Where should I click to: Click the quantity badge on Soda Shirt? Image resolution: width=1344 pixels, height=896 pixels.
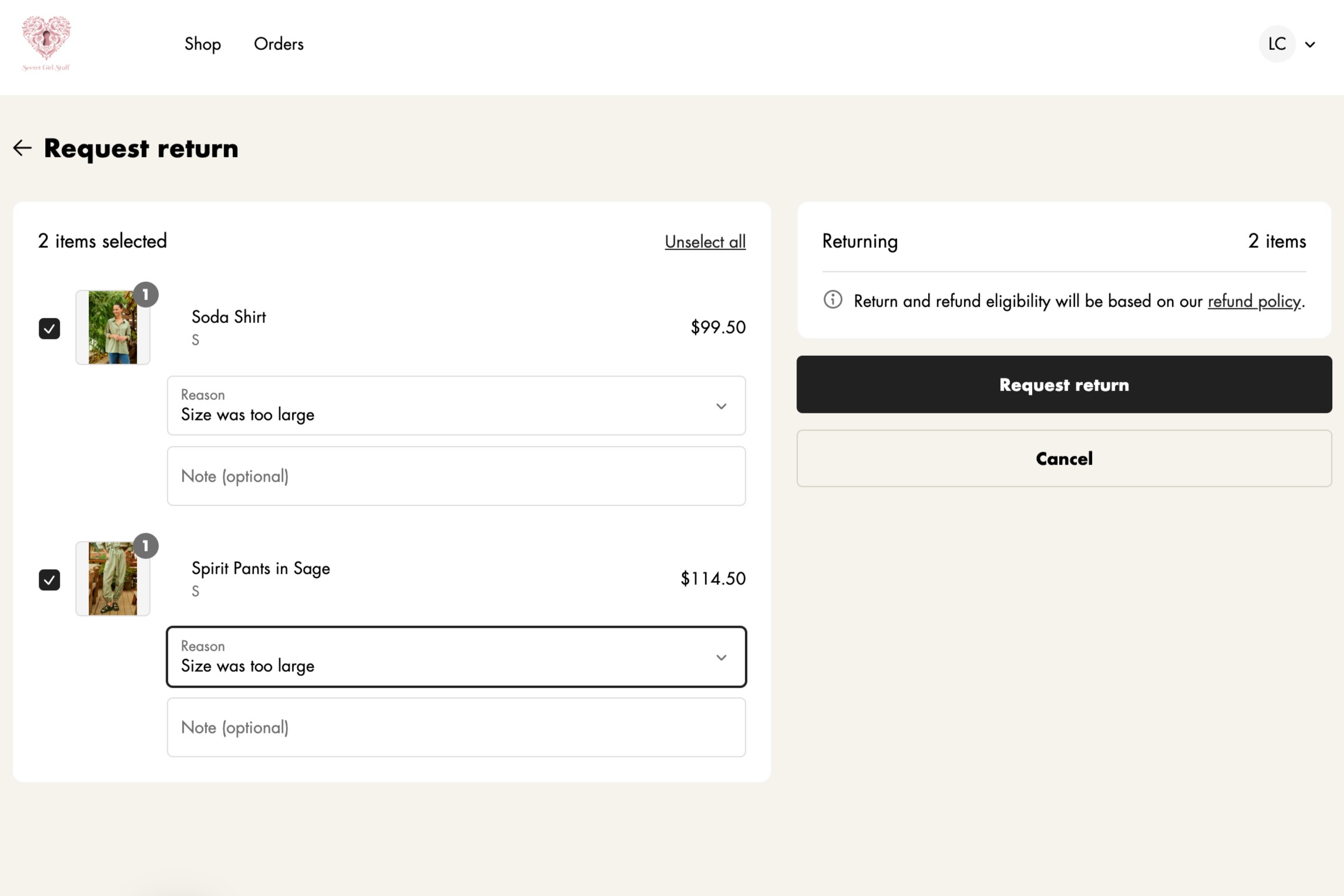(x=146, y=294)
